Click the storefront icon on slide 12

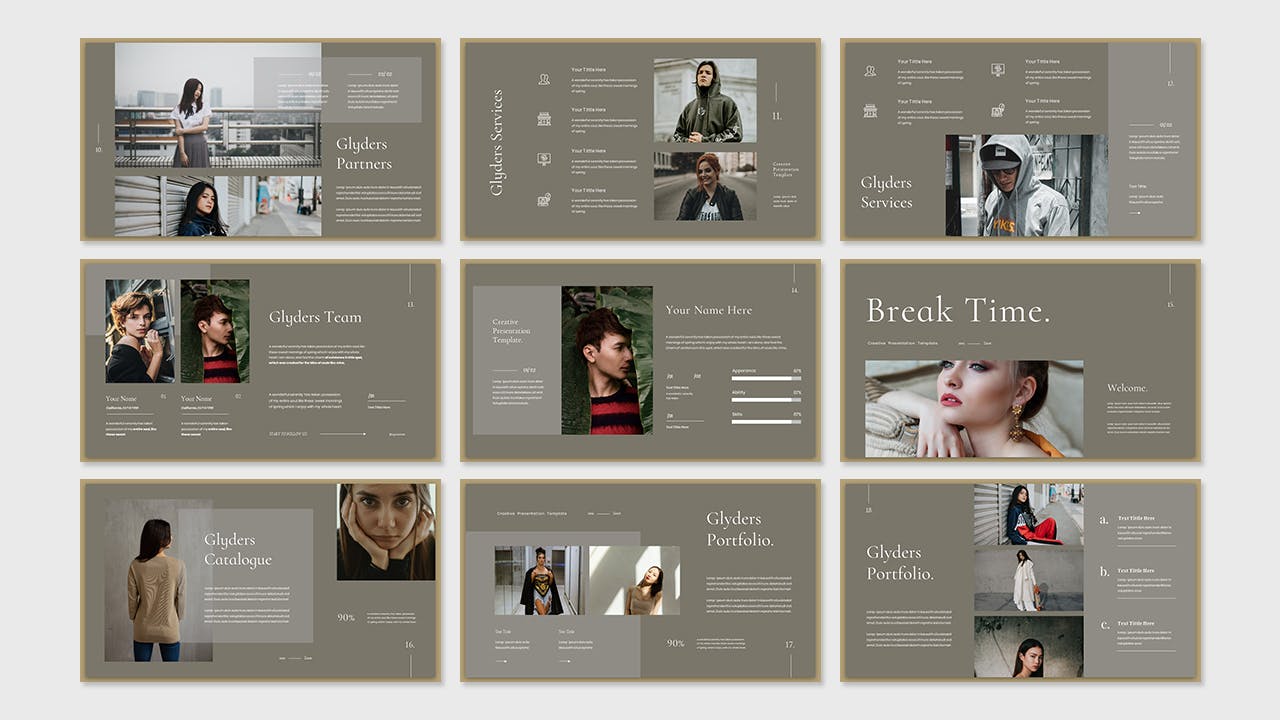tap(870, 111)
